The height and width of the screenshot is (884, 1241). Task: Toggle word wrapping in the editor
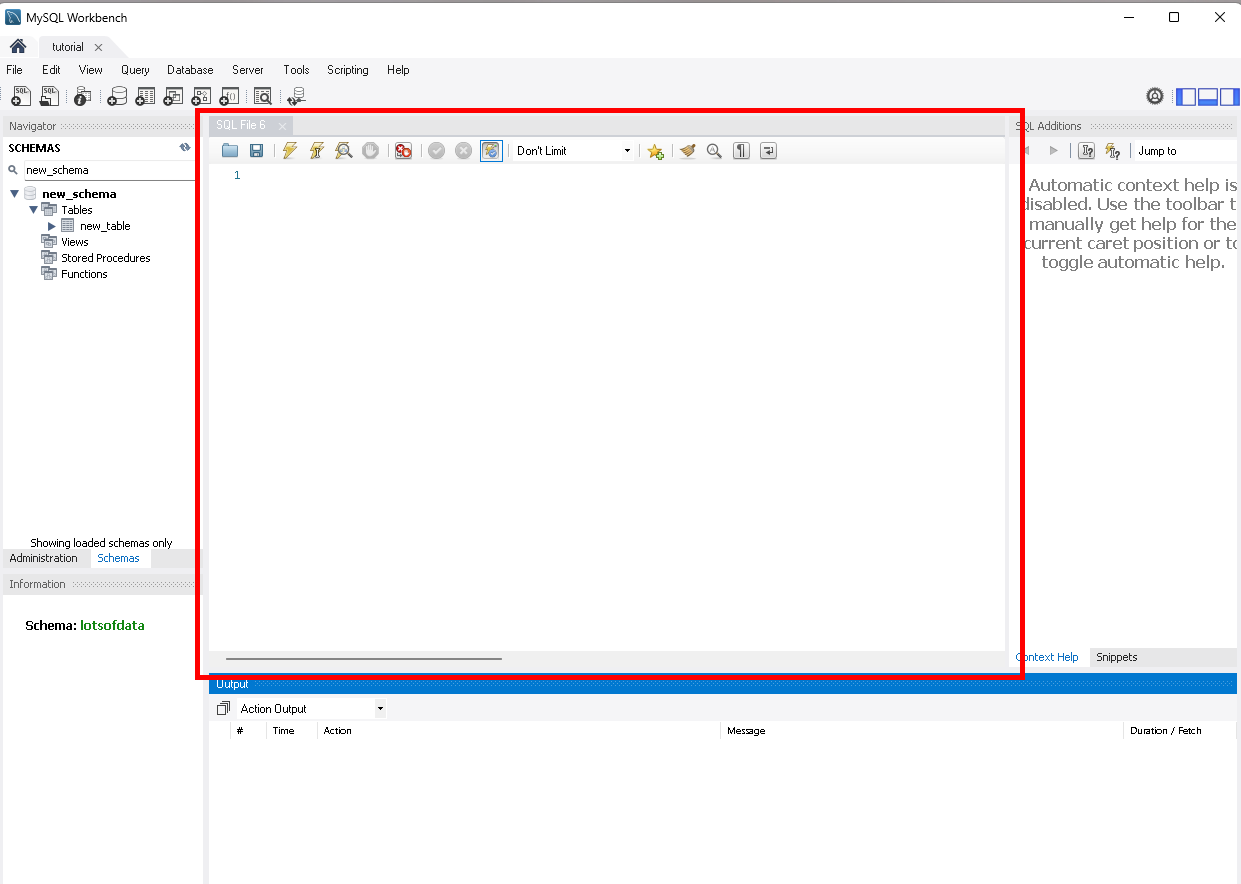pos(768,151)
